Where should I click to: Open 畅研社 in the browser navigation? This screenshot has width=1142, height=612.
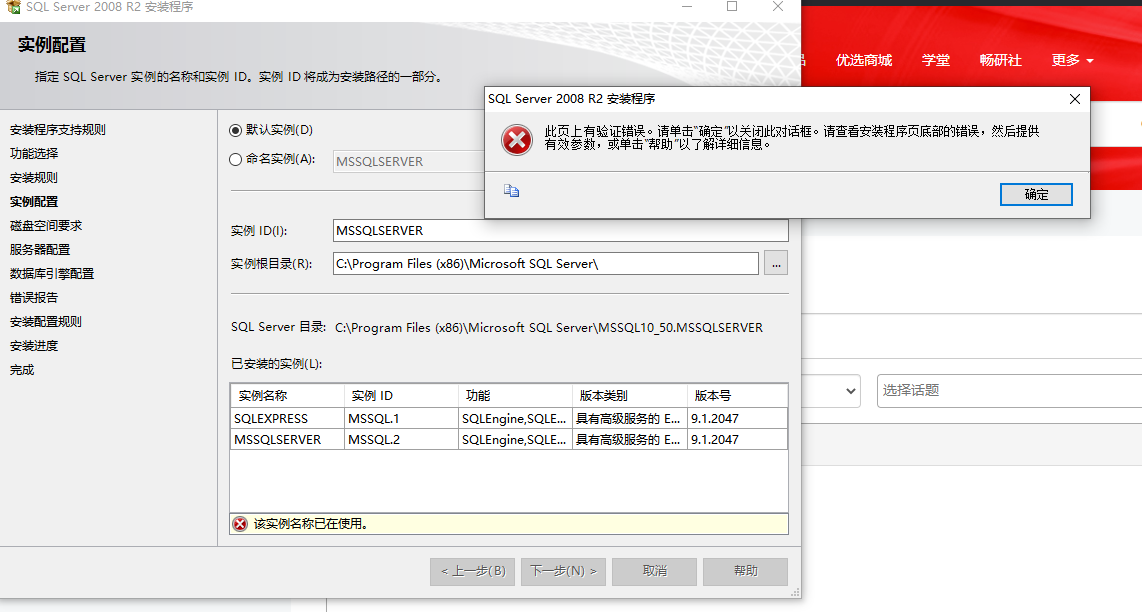tap(1001, 60)
